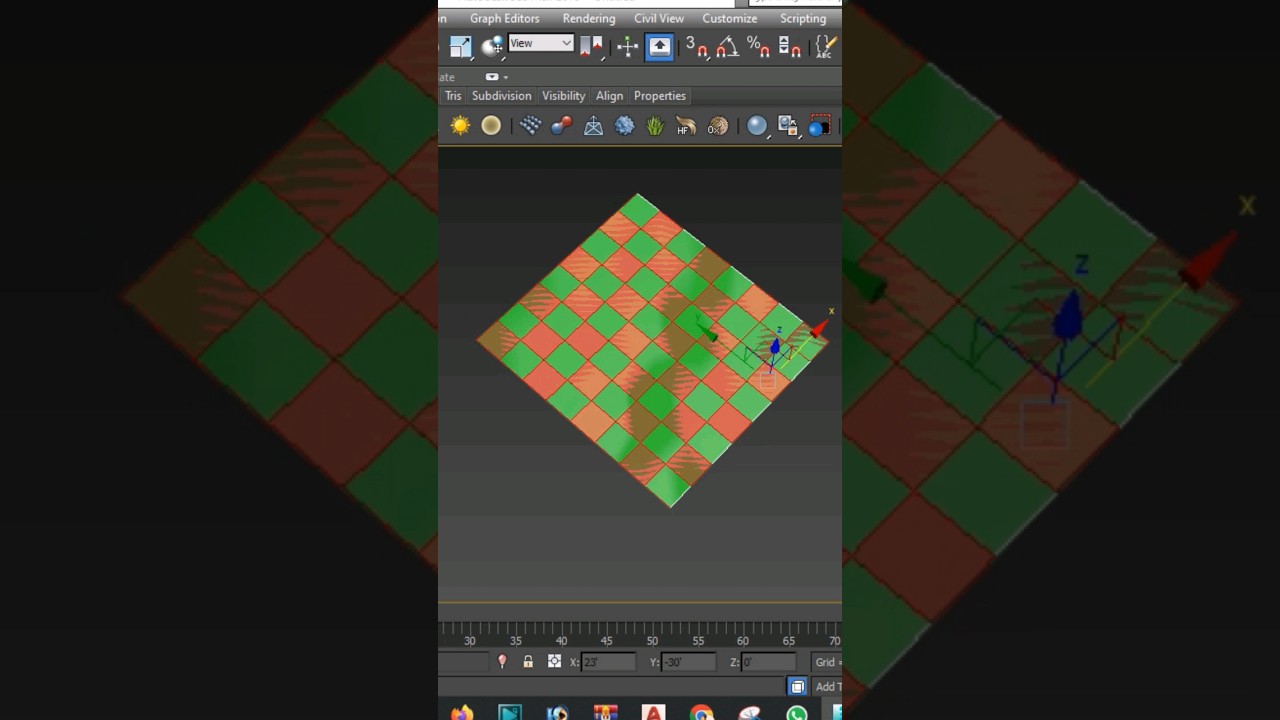Click the red-blue molecule icon
Image resolution: width=1280 pixels, height=720 pixels.
tap(562, 125)
